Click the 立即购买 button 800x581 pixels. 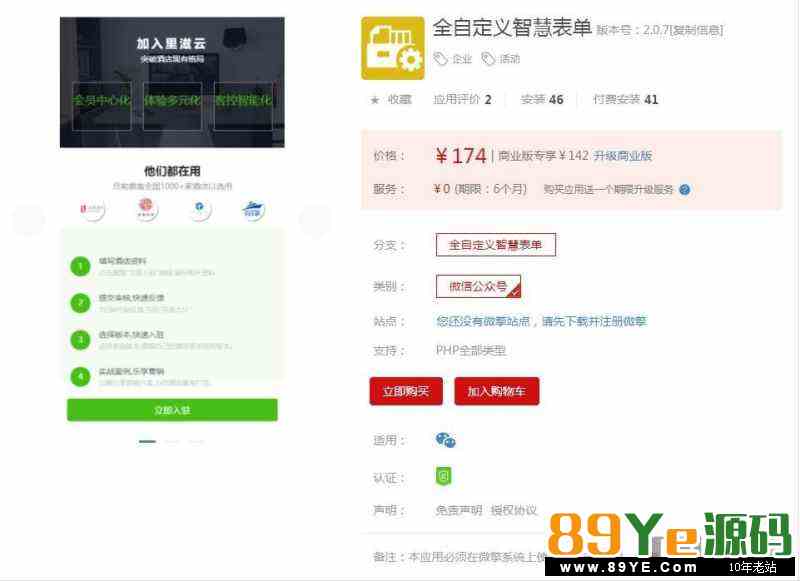coord(406,391)
